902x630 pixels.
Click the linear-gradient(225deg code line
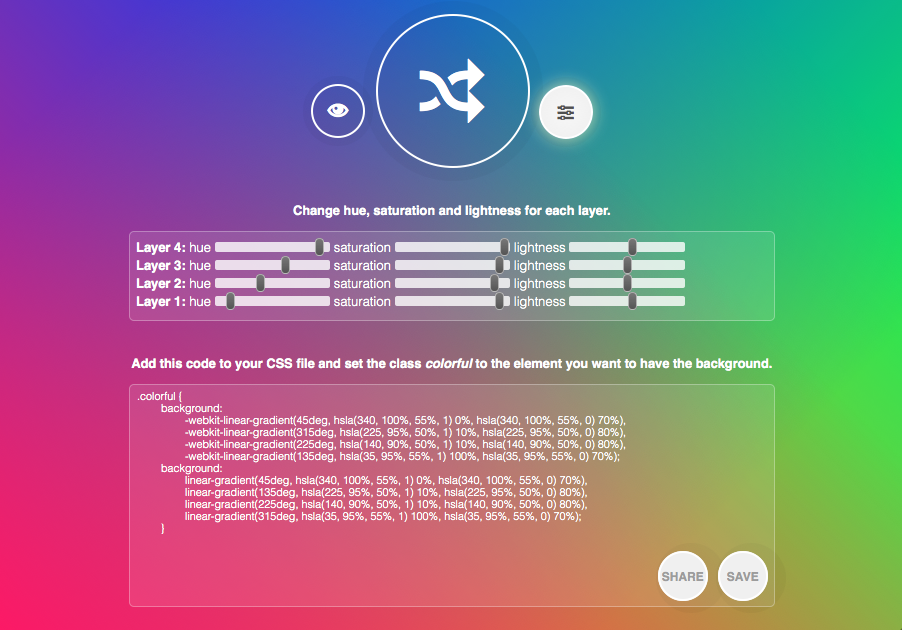pos(386,505)
